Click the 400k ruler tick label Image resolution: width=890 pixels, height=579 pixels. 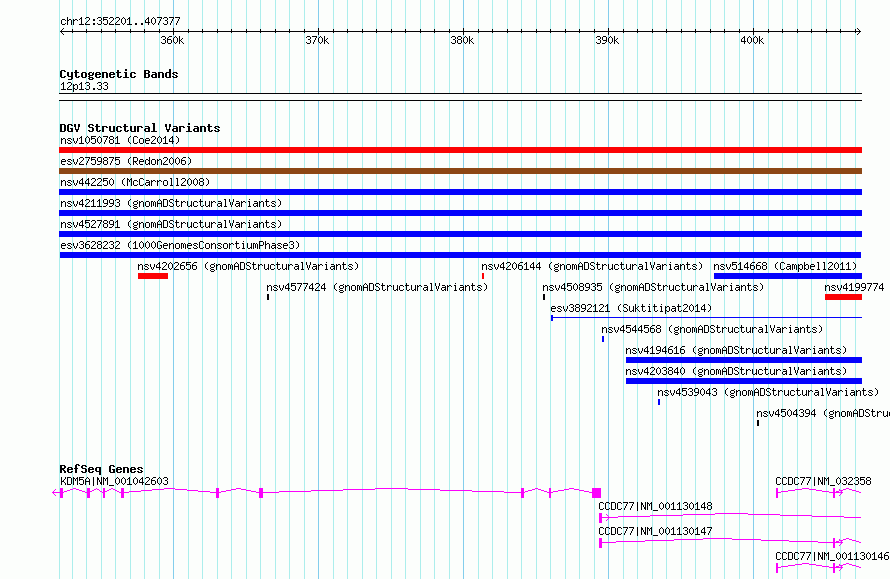point(752,40)
